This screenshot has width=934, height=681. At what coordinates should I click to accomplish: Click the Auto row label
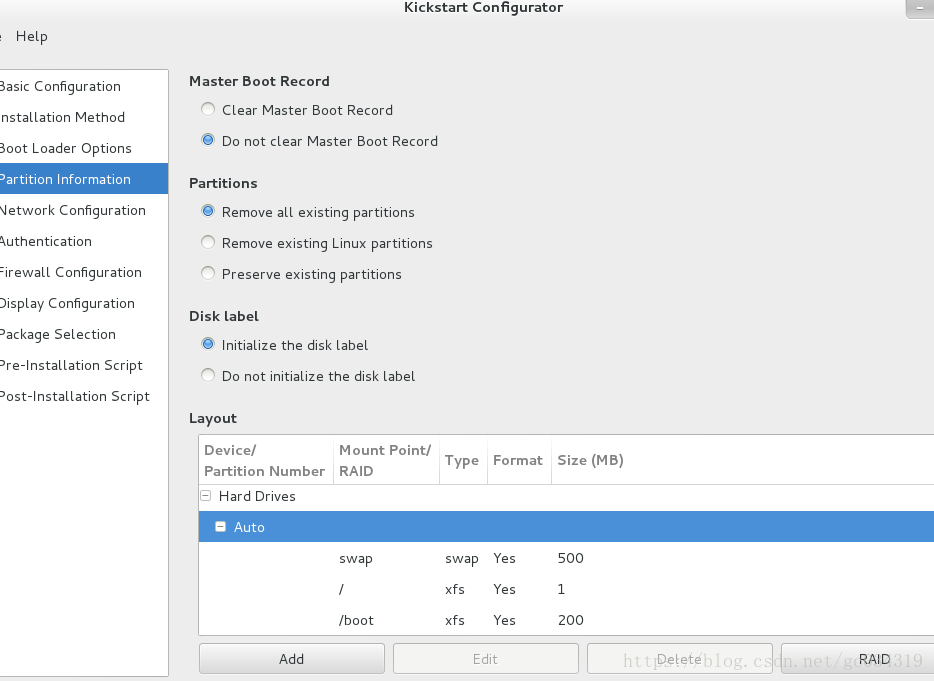coord(249,527)
